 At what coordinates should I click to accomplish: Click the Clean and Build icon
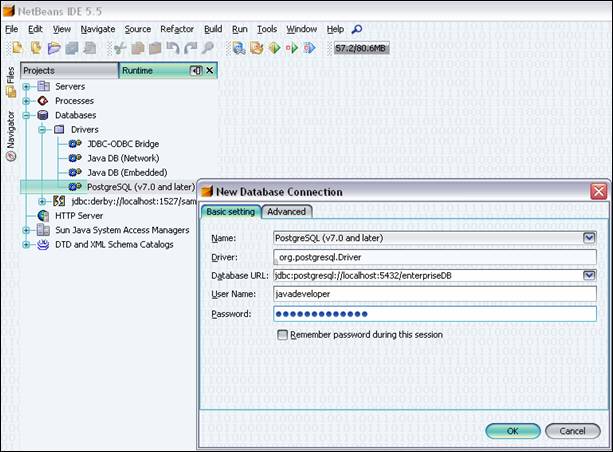tap(257, 48)
